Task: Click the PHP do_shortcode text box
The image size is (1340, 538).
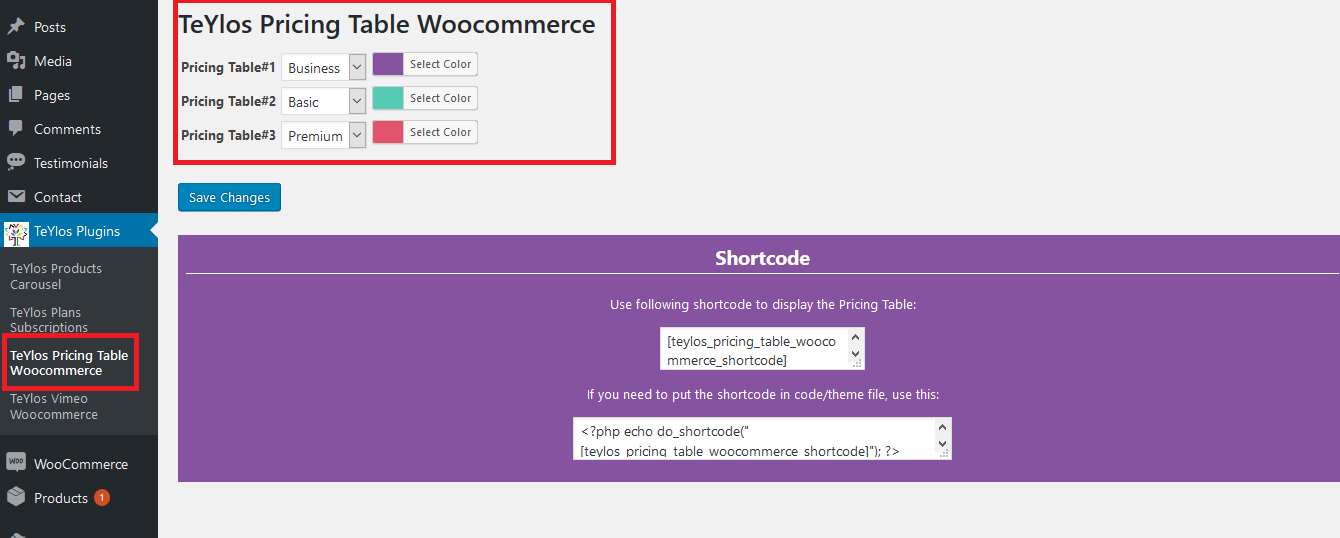Action: coord(755,439)
